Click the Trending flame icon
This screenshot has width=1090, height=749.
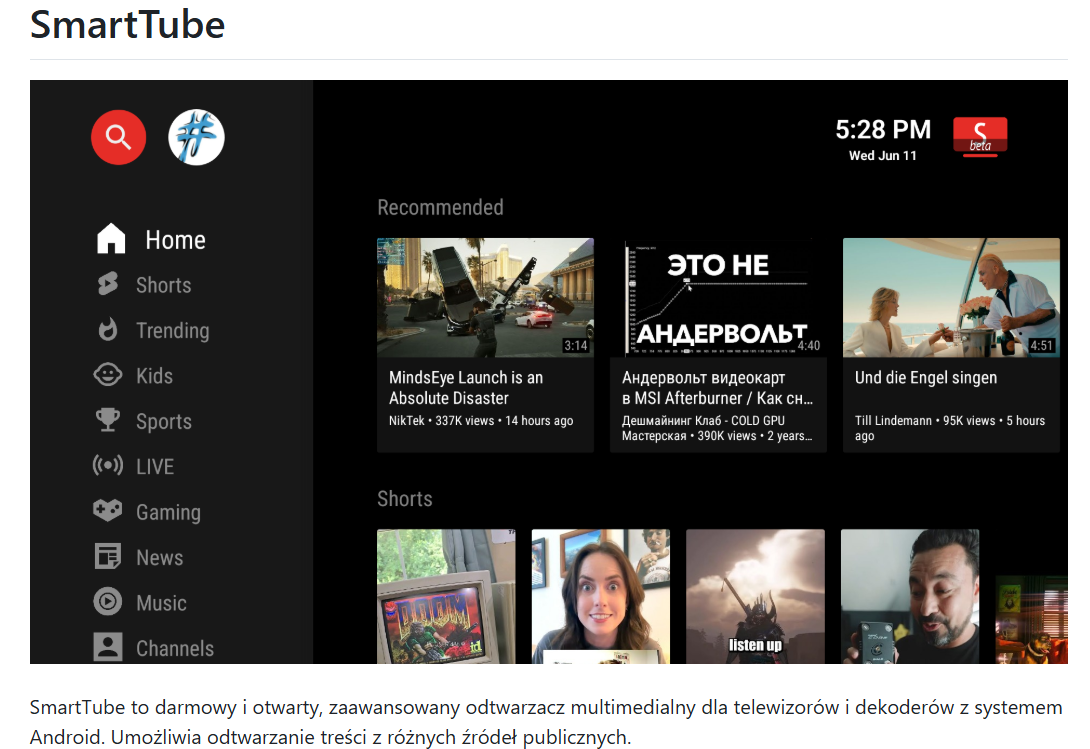[x=108, y=330]
